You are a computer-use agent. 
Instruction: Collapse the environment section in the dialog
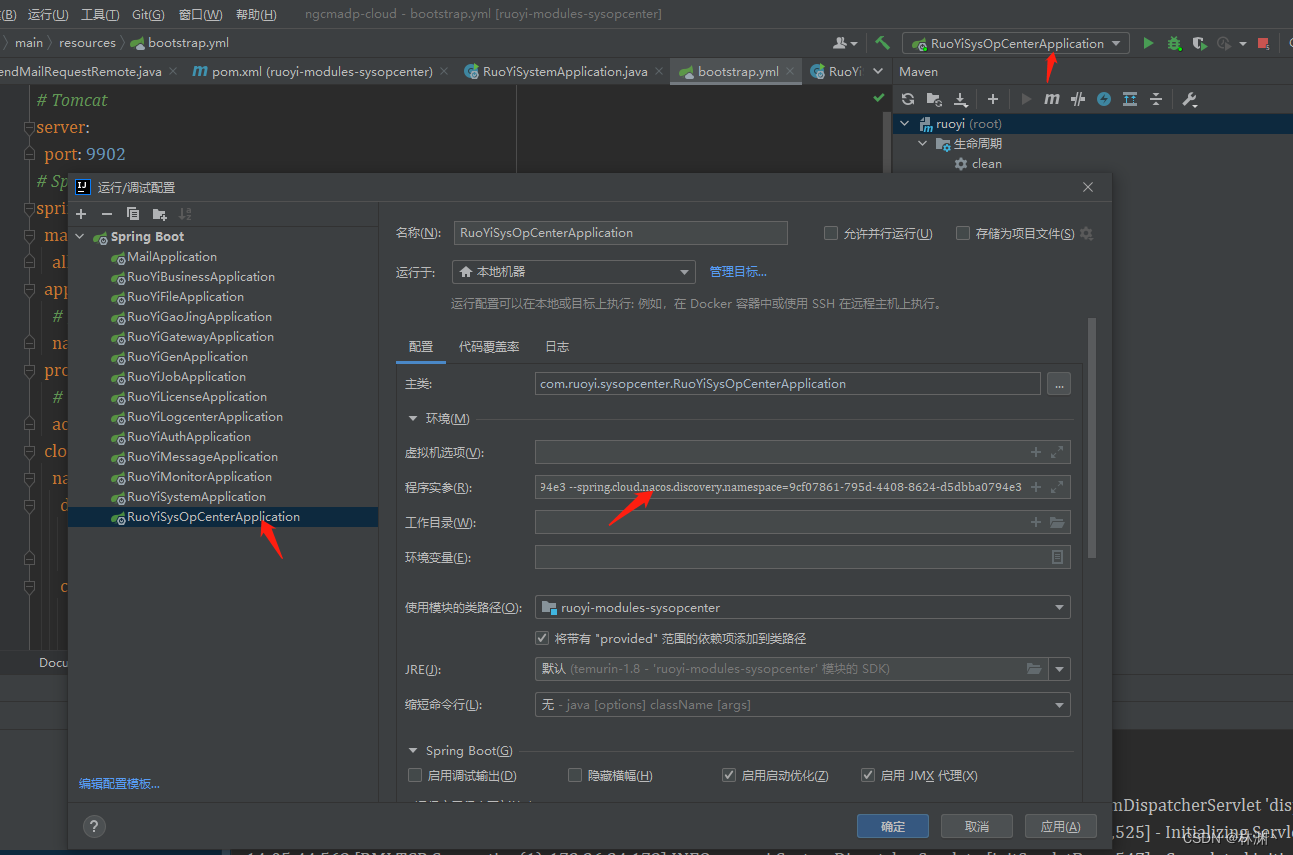[412, 419]
